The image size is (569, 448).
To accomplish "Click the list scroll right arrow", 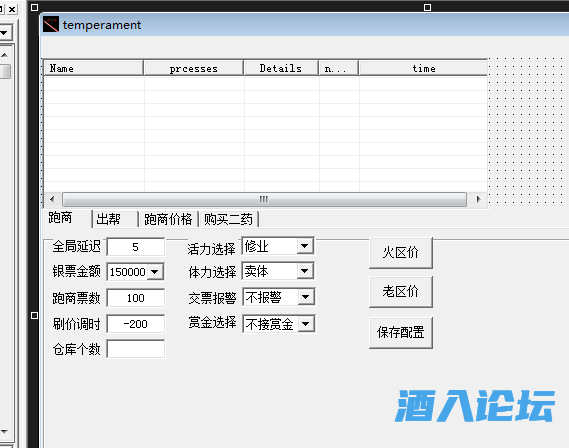I will pyautogui.click(x=478, y=199).
